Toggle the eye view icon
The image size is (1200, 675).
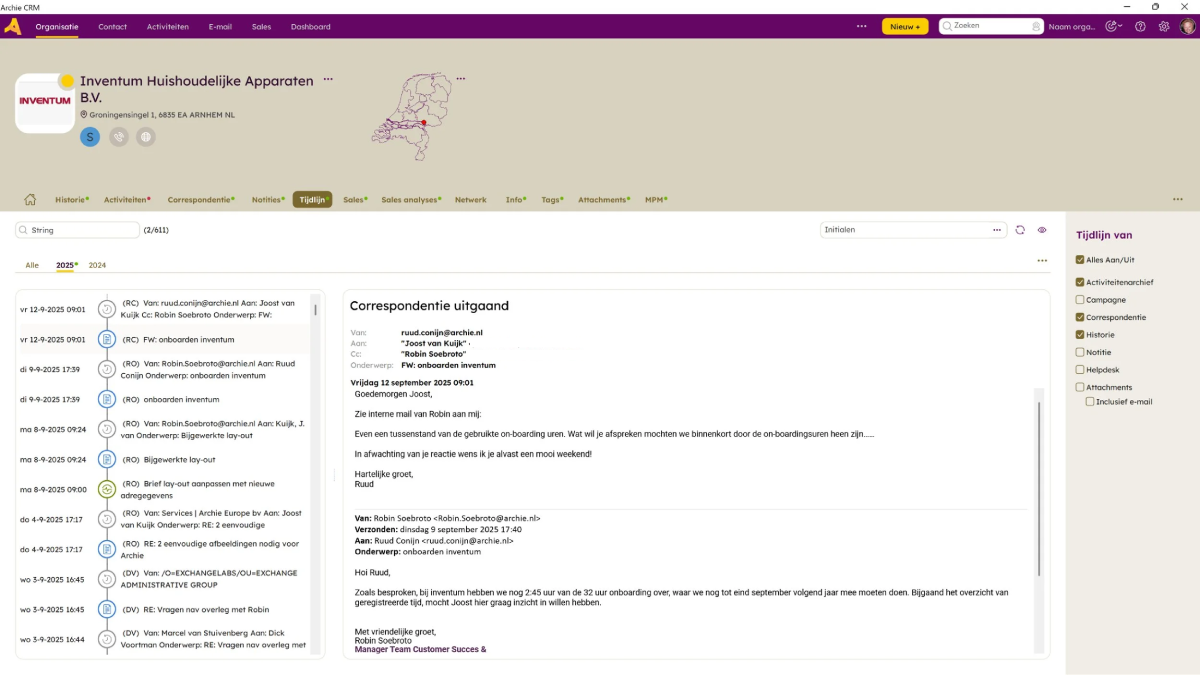1042,230
